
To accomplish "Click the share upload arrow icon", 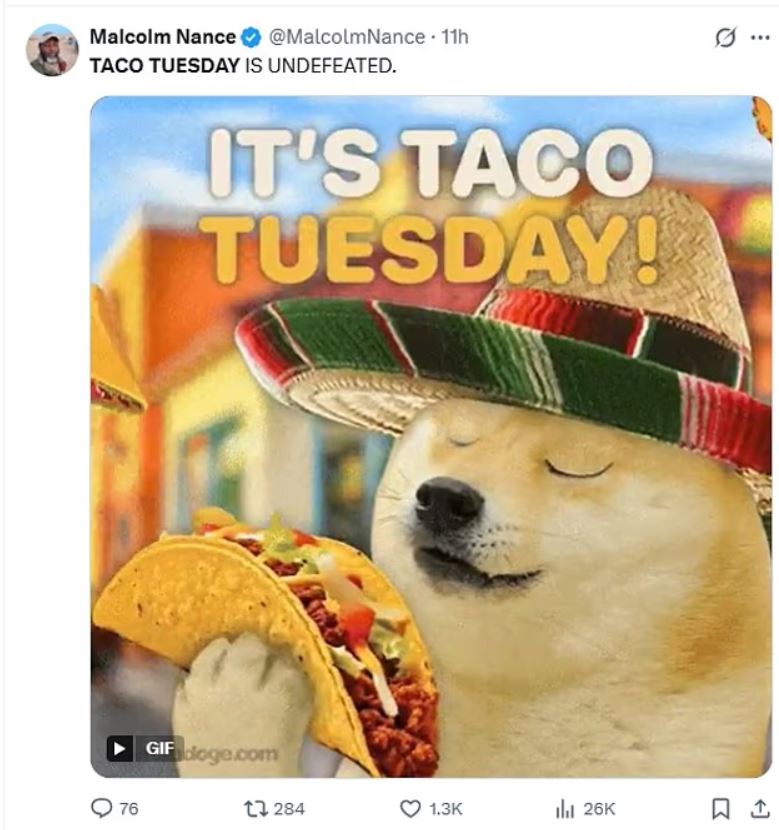I will pyautogui.click(x=760, y=808).
